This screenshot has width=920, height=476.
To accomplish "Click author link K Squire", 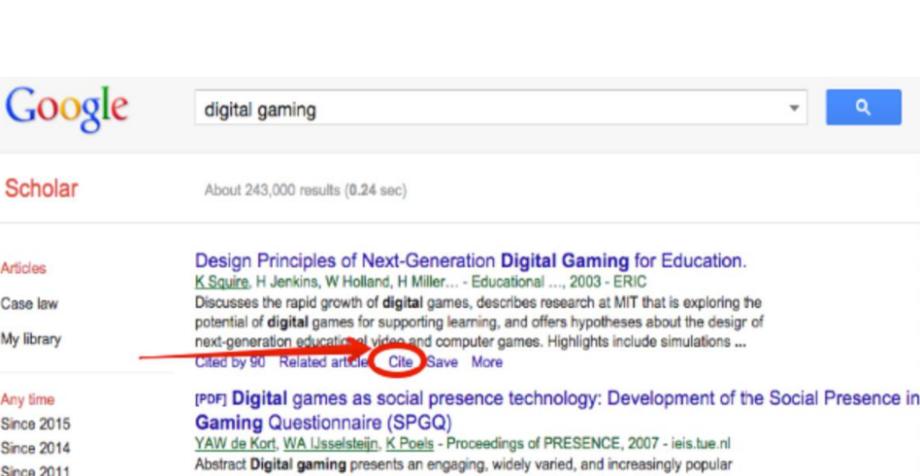I will click(x=222, y=282).
